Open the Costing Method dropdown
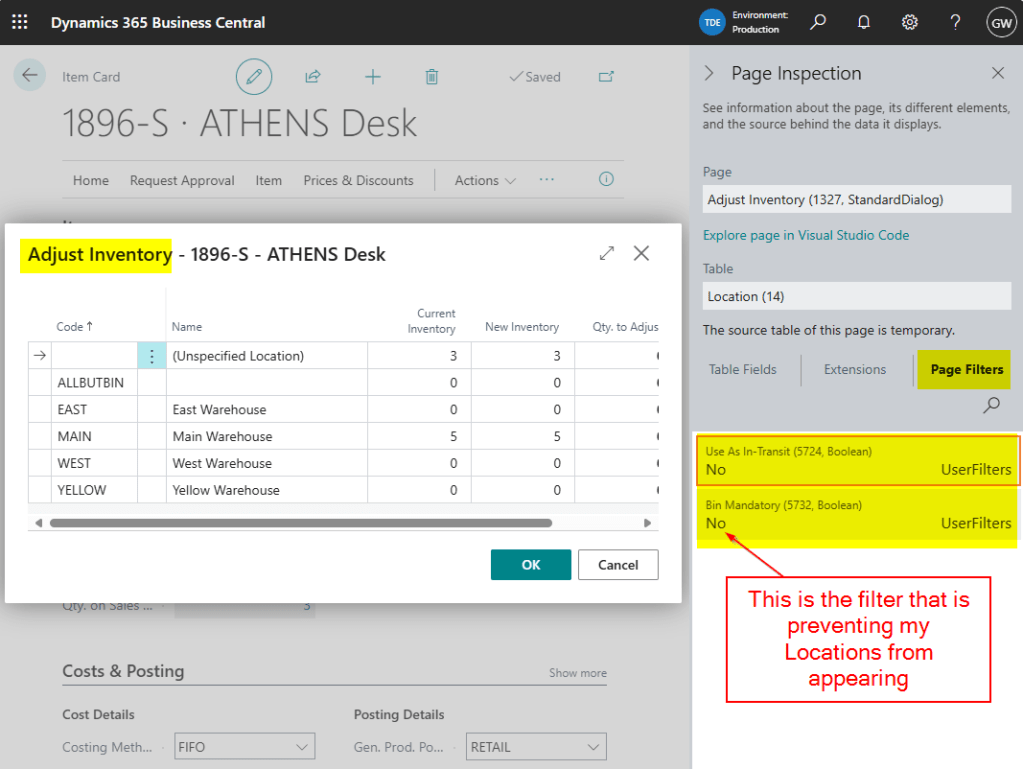The image size is (1023, 769). point(243,747)
